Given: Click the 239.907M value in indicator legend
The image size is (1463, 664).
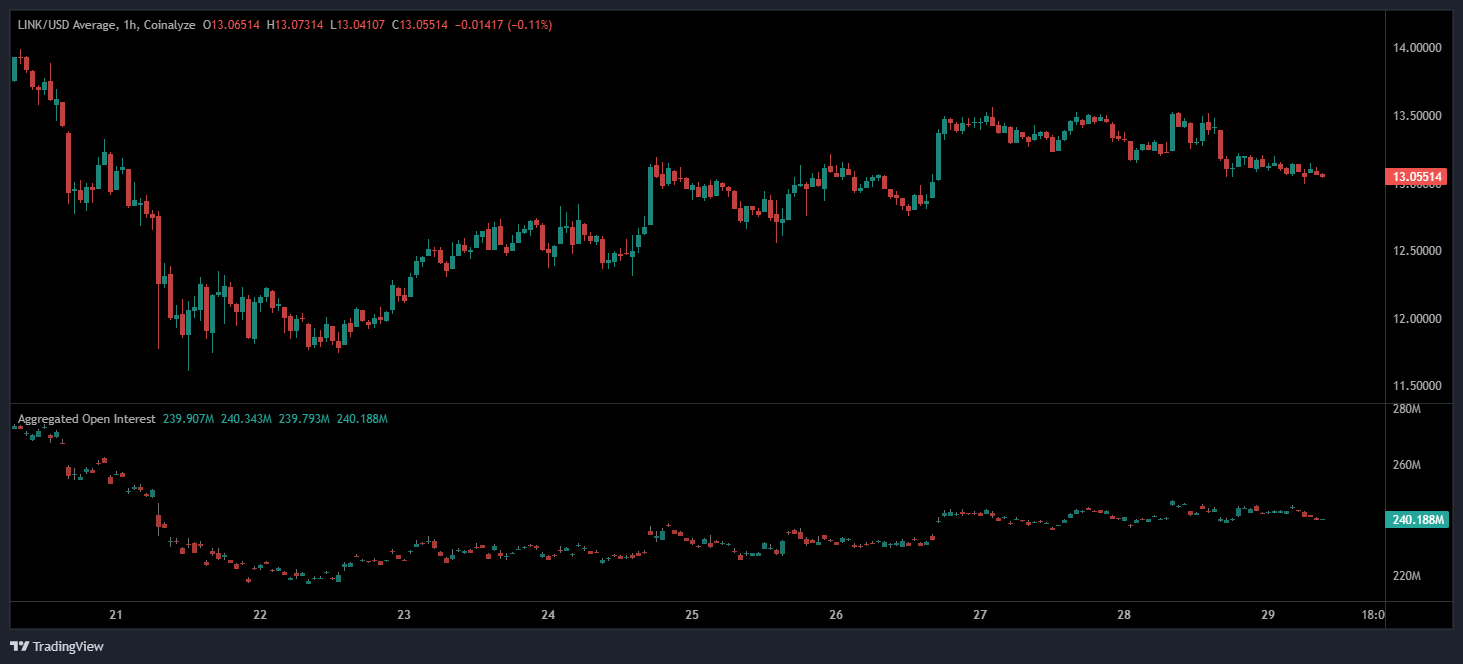Looking at the screenshot, I should point(188,419).
